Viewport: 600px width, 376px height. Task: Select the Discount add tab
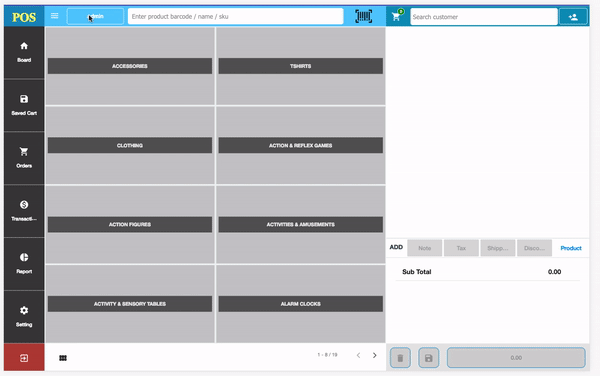pos(534,248)
